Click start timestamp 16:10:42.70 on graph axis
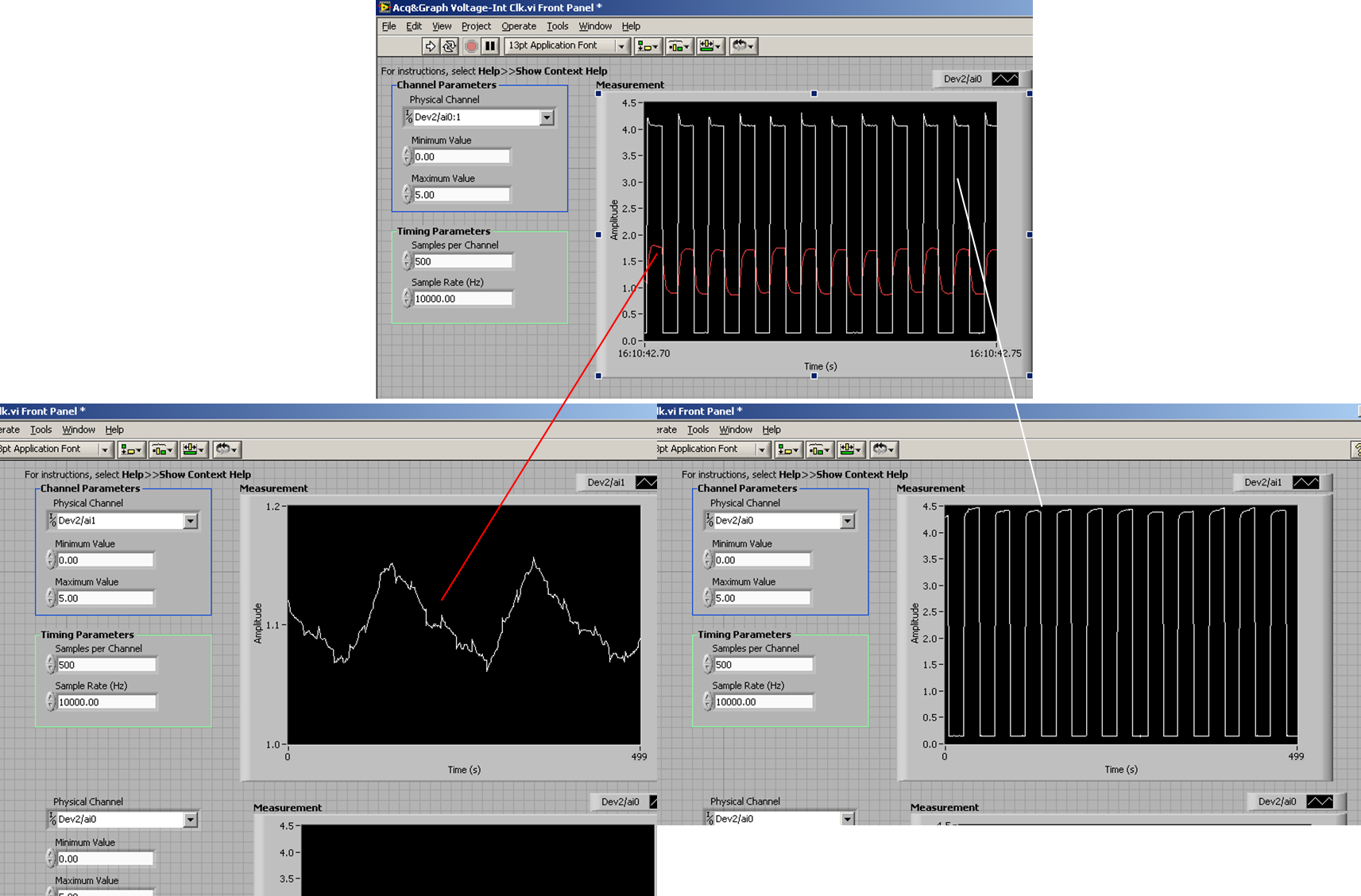This screenshot has width=1361, height=896. point(644,353)
